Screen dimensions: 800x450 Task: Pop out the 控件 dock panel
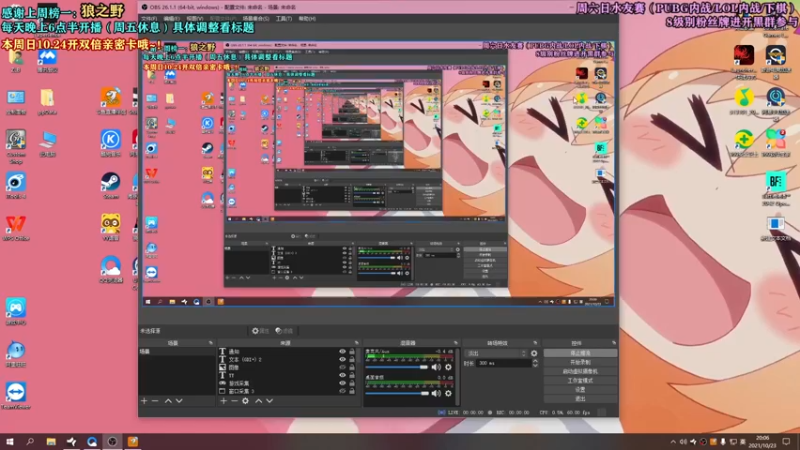click(x=614, y=343)
